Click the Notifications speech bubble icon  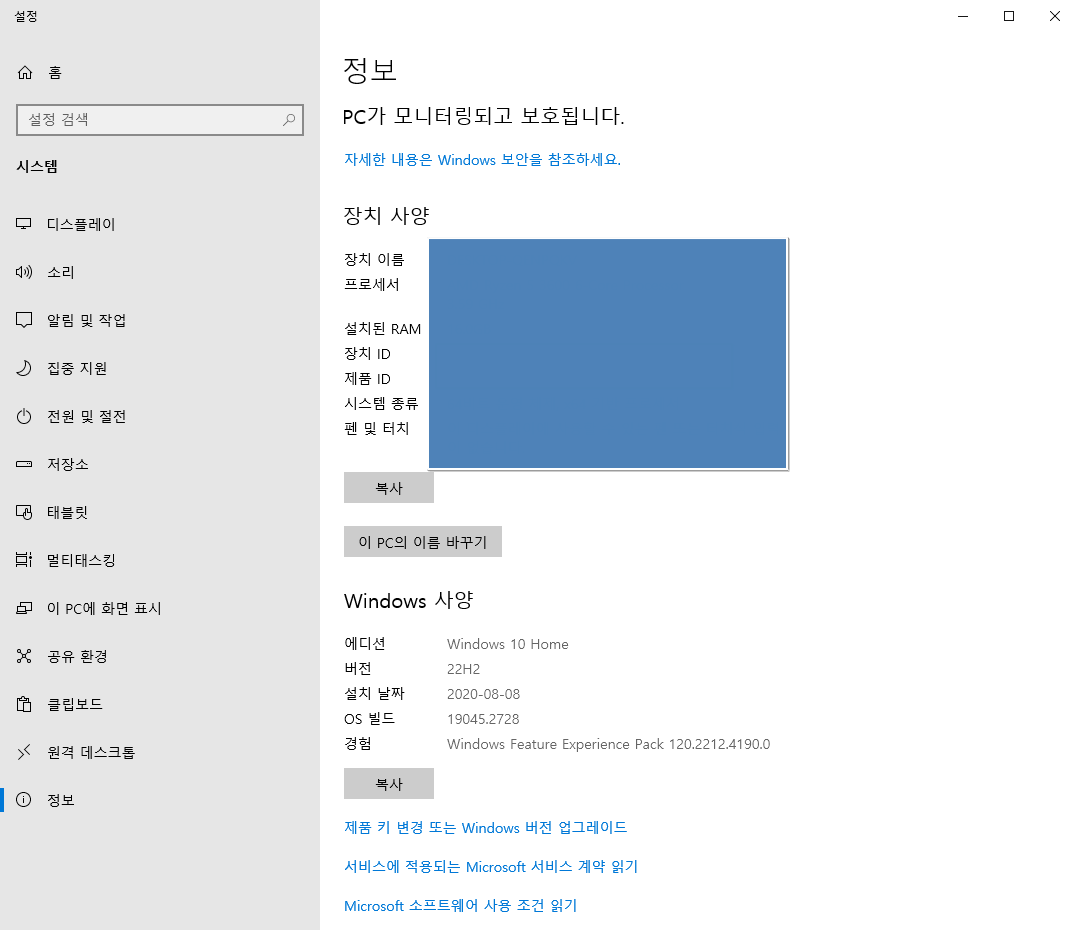pyautogui.click(x=24, y=320)
